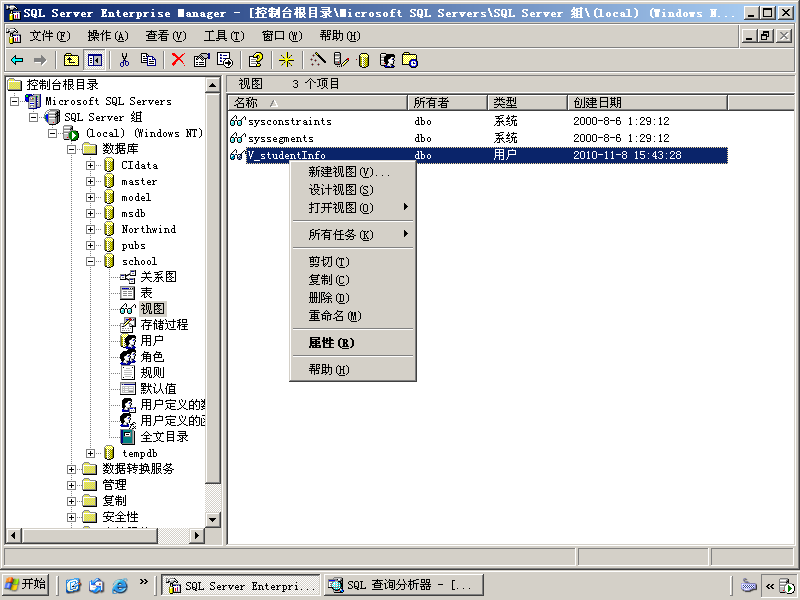Screen dimensions: 800x600
Task: Sort by 创建日期 column header
Action: [647, 103]
